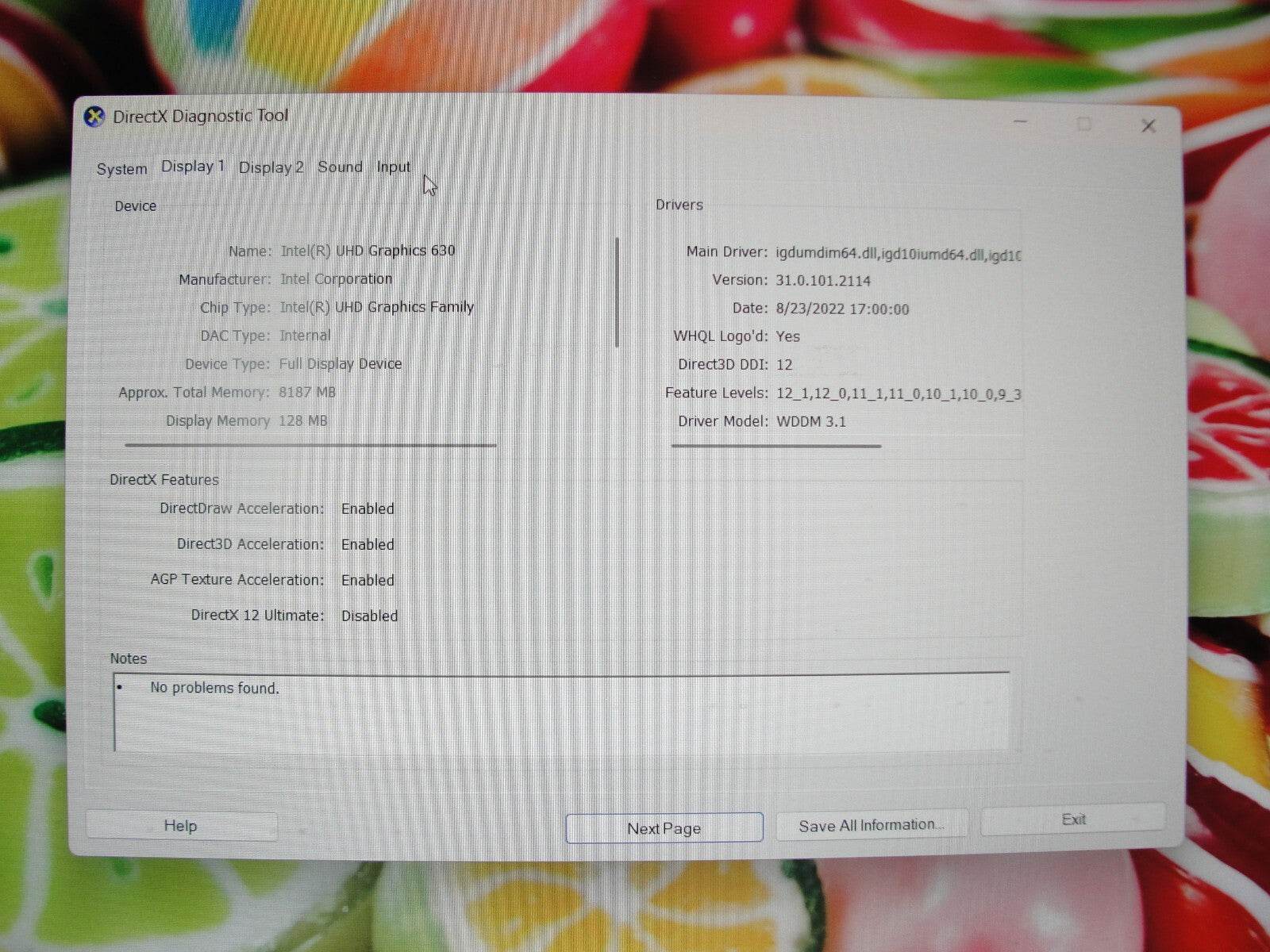Minimize the DirectX Diagnostic Tool window
The width and height of the screenshot is (1270, 952).
click(x=1019, y=123)
